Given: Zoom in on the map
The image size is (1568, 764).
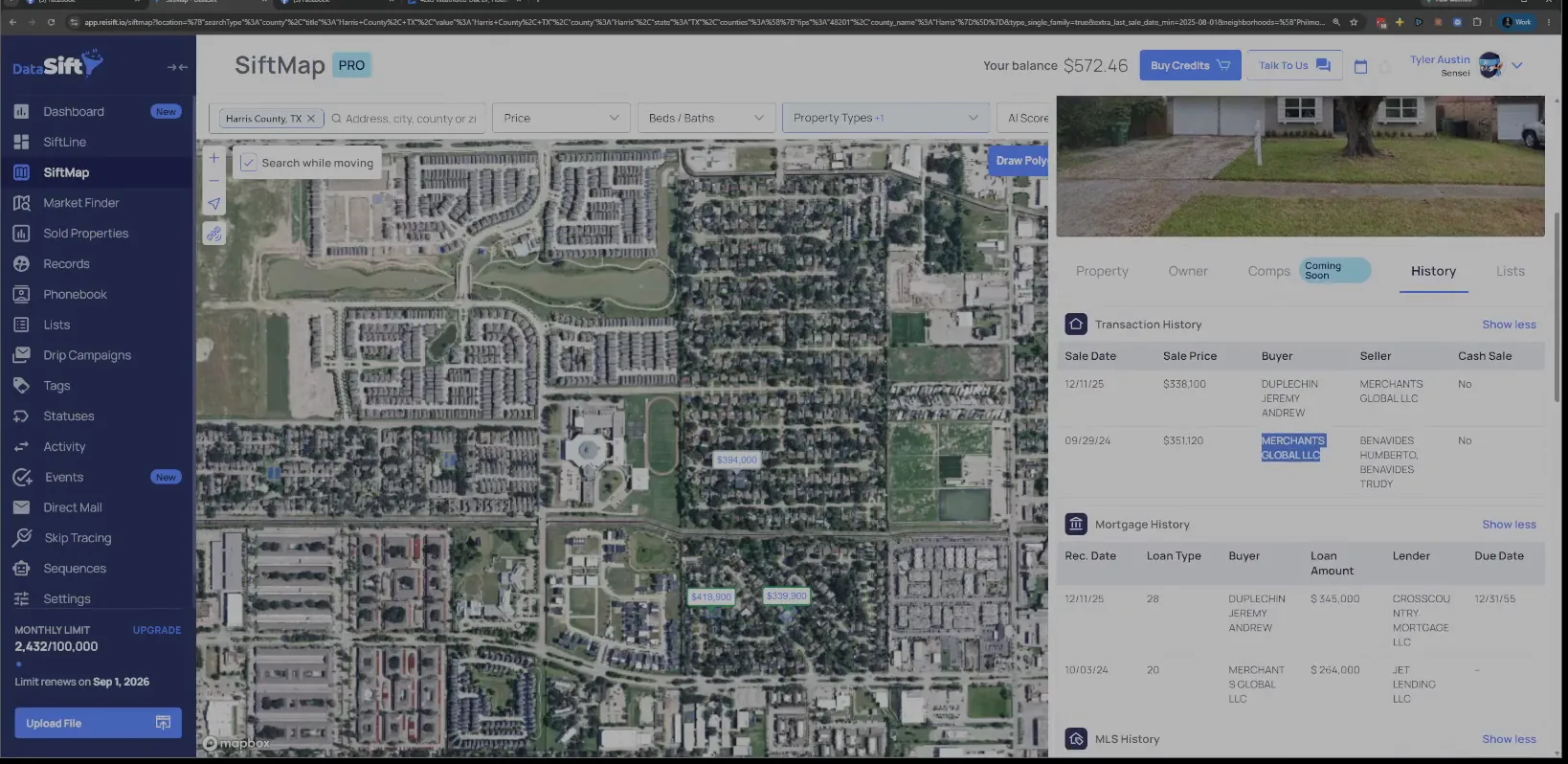Looking at the screenshot, I should pos(214,158).
